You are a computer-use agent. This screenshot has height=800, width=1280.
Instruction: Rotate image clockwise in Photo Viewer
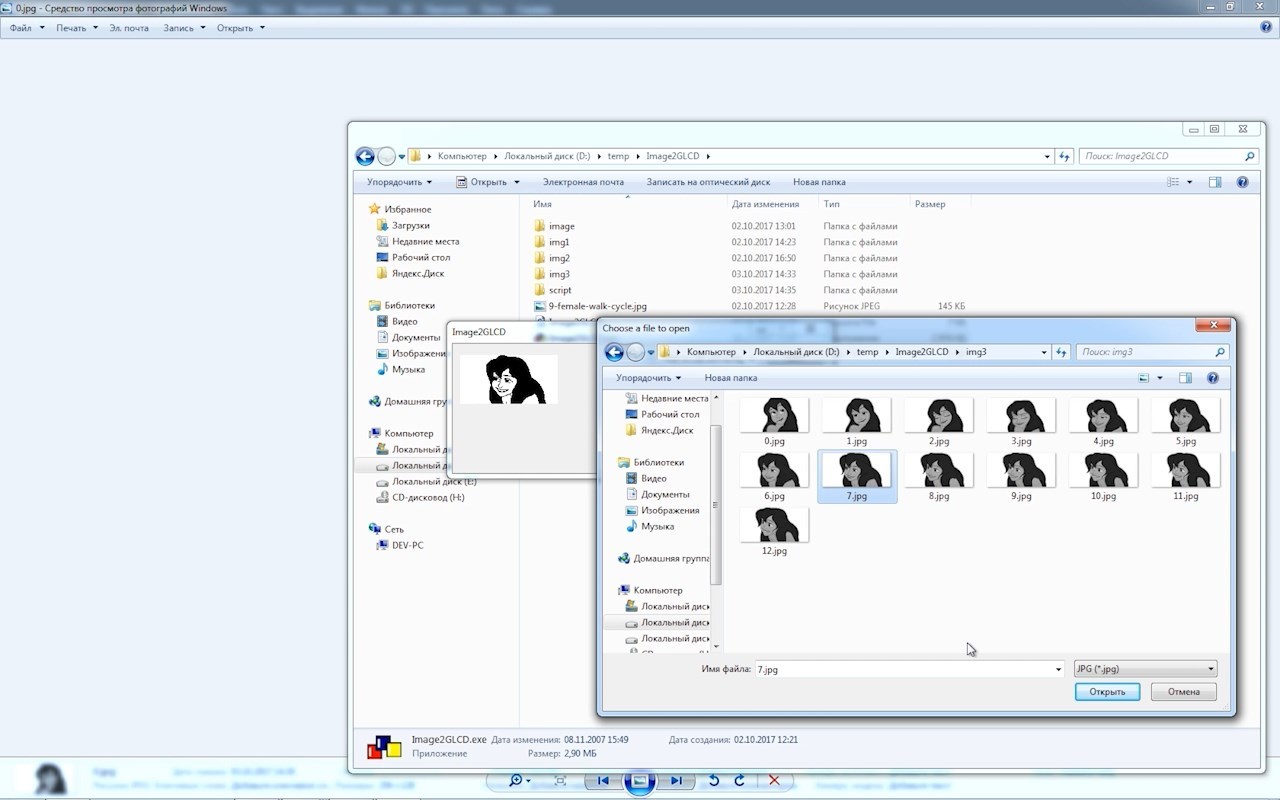(x=740, y=781)
